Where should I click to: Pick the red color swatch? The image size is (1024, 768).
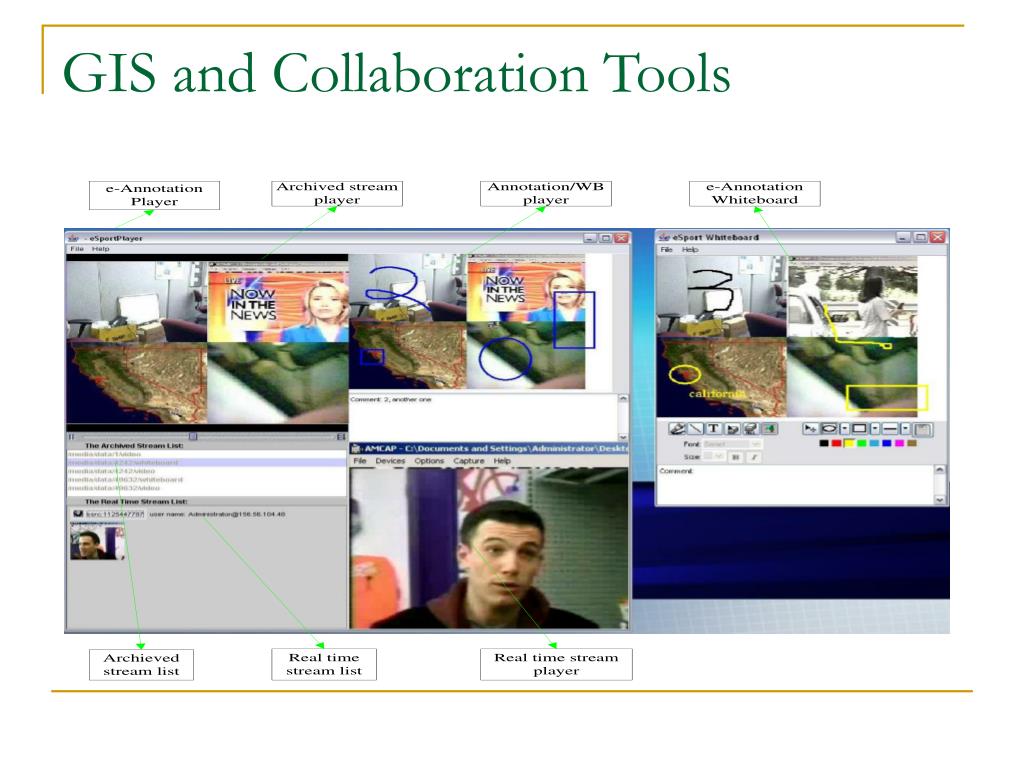tap(837, 443)
